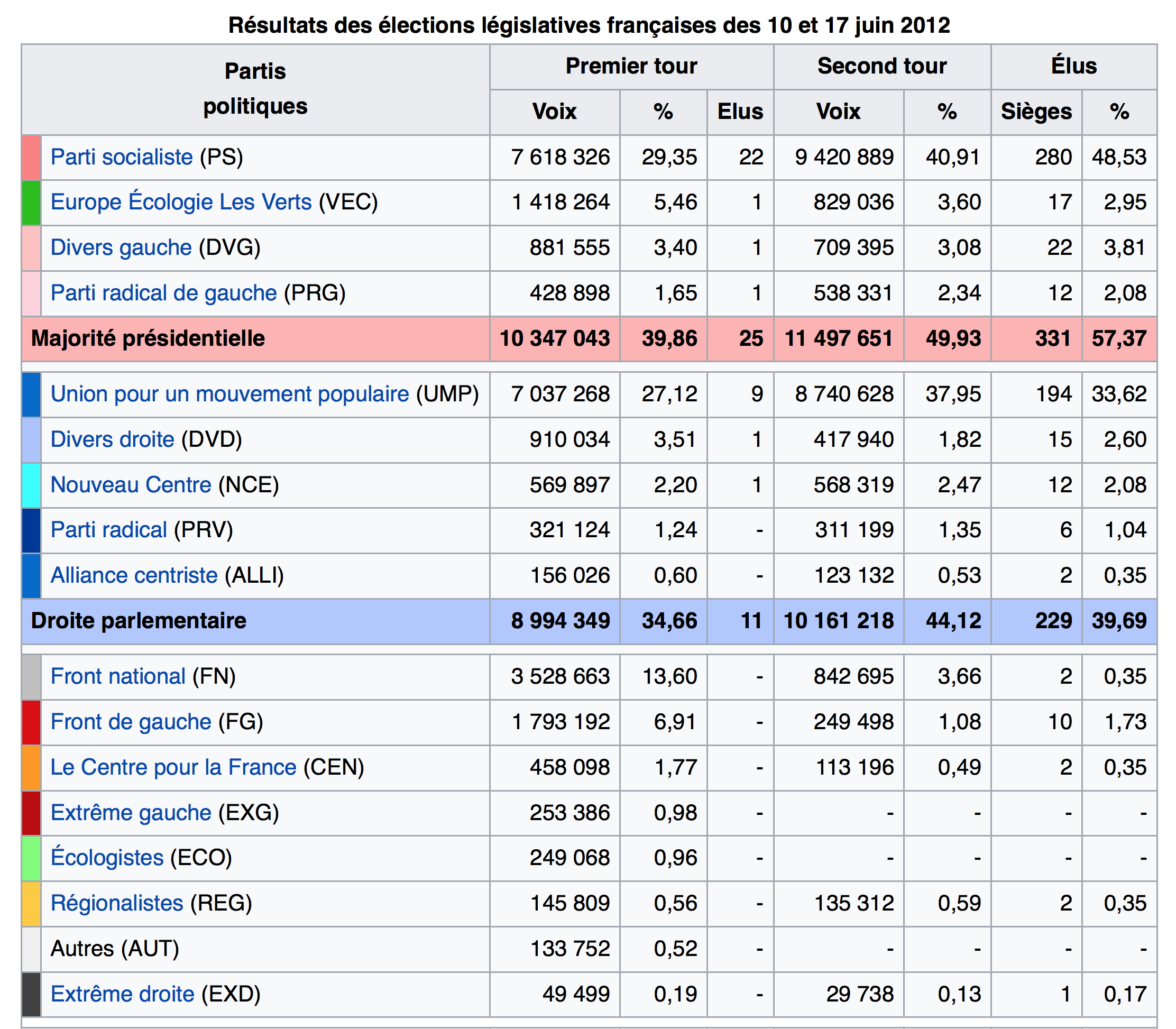Open Le Centre pour la France link

pos(173,767)
